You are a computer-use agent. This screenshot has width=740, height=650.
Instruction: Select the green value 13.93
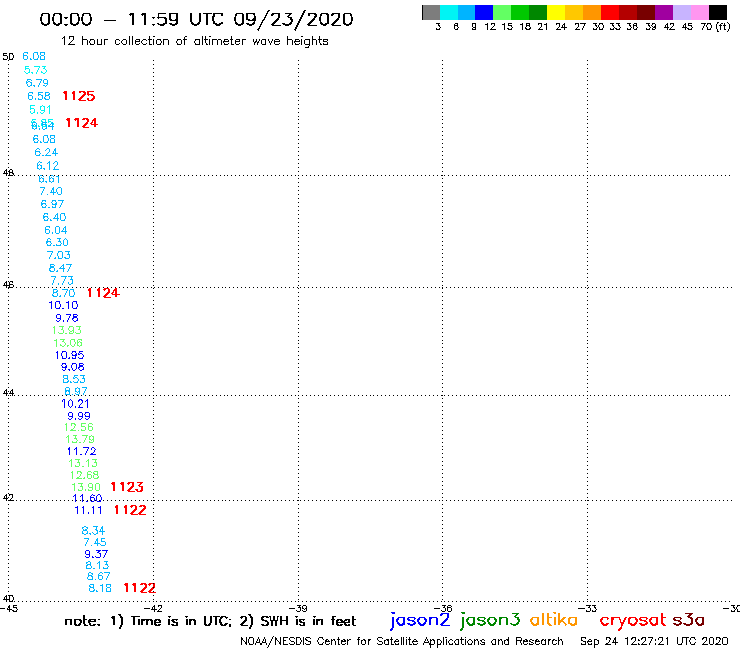[67, 330]
